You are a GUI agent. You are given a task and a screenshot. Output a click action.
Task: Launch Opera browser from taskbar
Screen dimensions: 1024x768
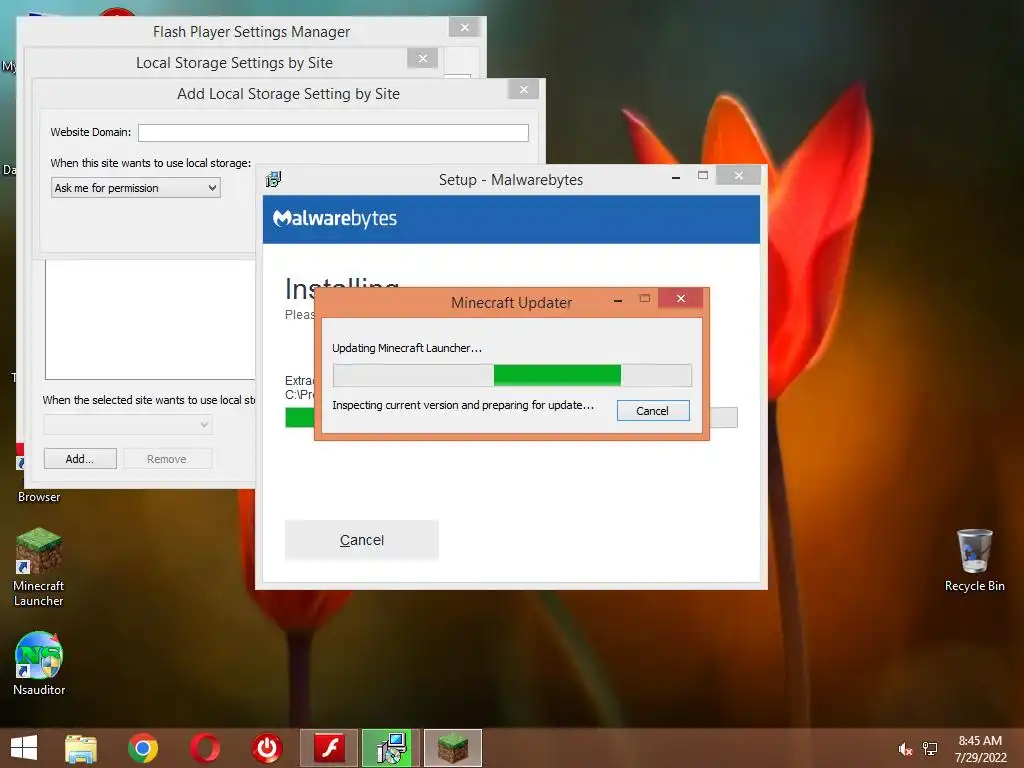(x=205, y=748)
